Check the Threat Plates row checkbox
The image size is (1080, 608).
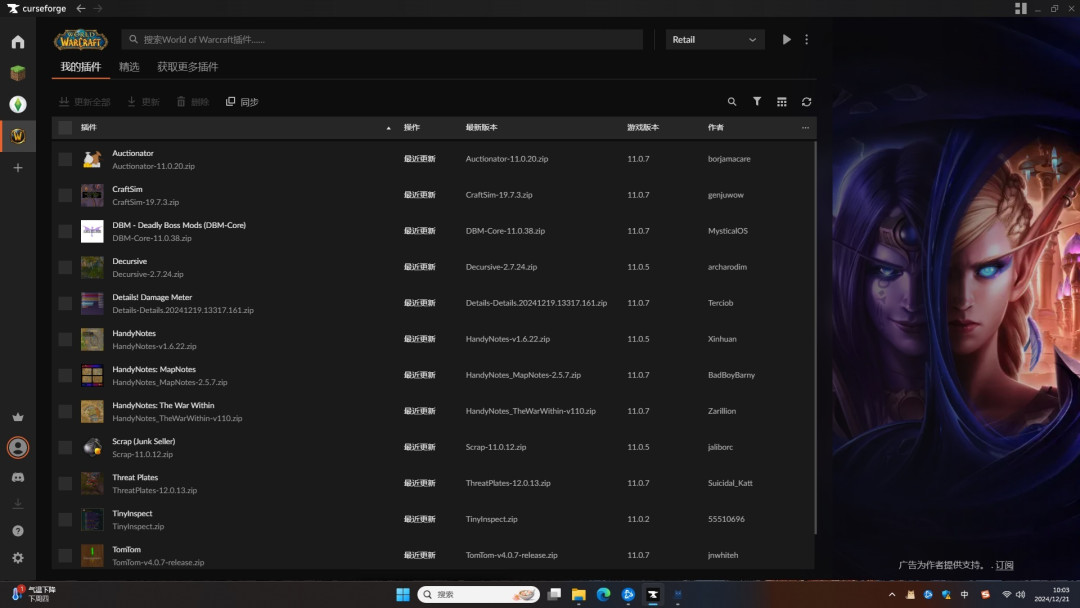65,483
